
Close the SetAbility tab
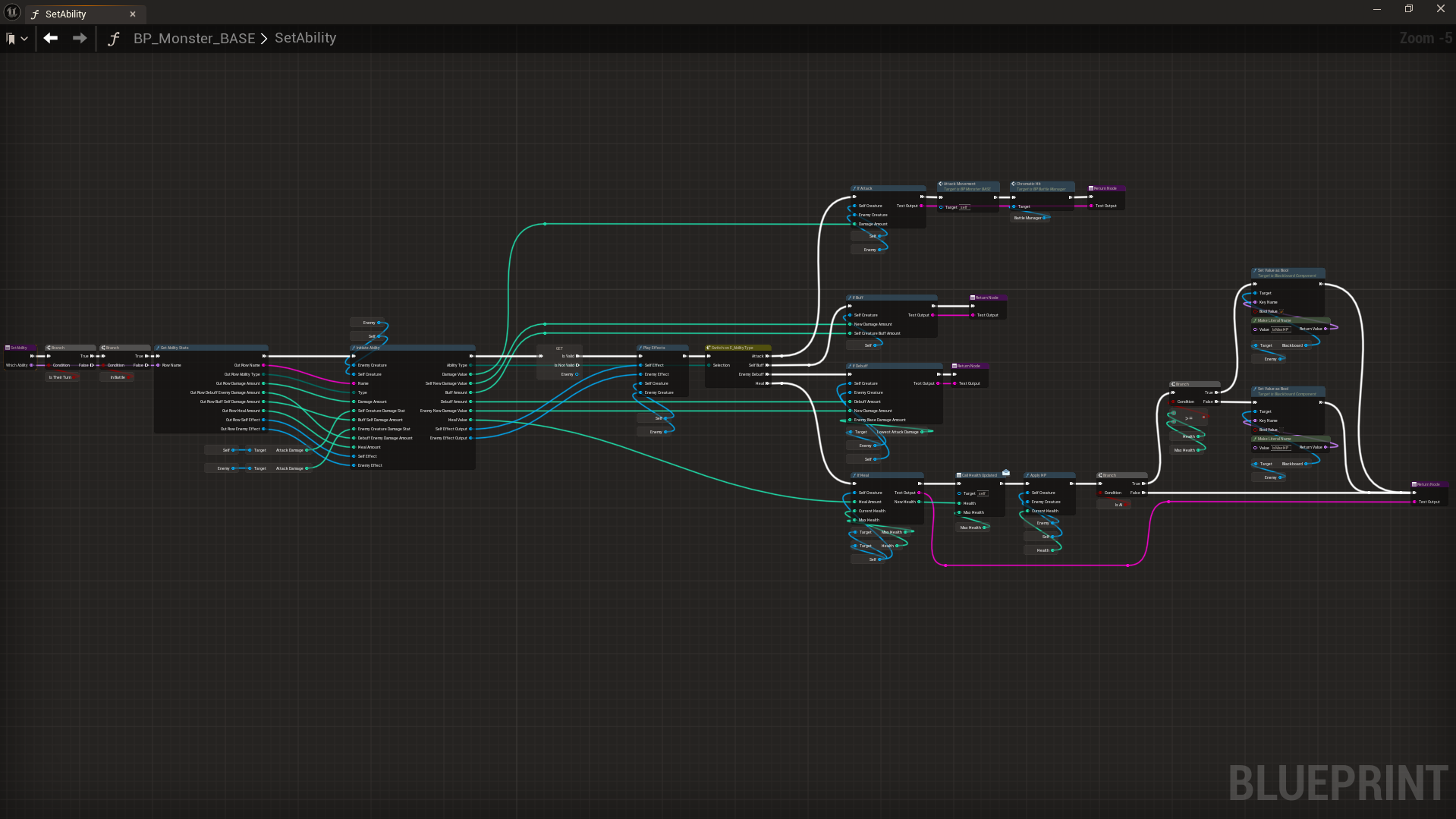133,14
